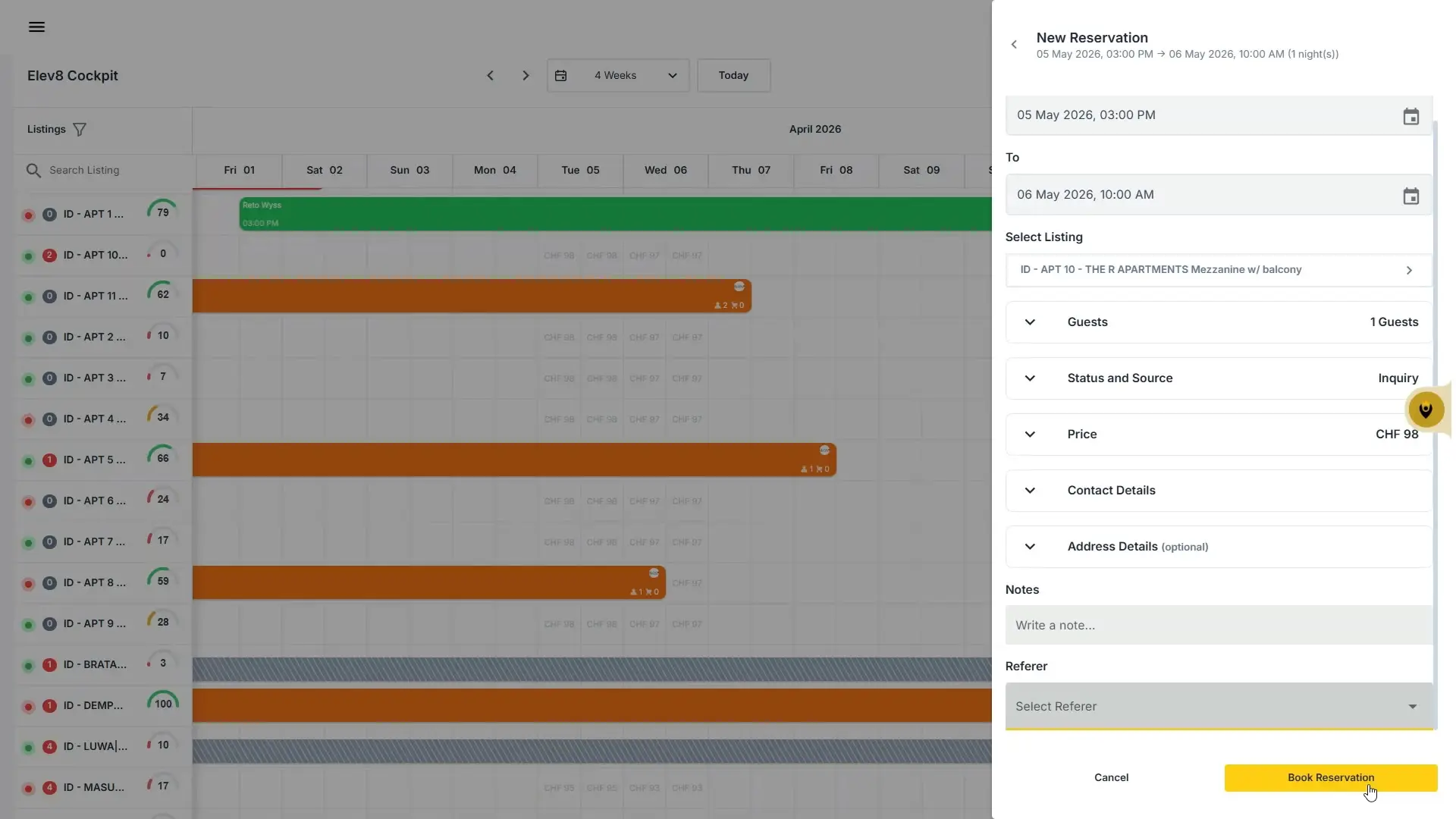Select the ID - APT 7 listing row
The width and height of the screenshot is (1456, 819).
[x=103, y=542]
